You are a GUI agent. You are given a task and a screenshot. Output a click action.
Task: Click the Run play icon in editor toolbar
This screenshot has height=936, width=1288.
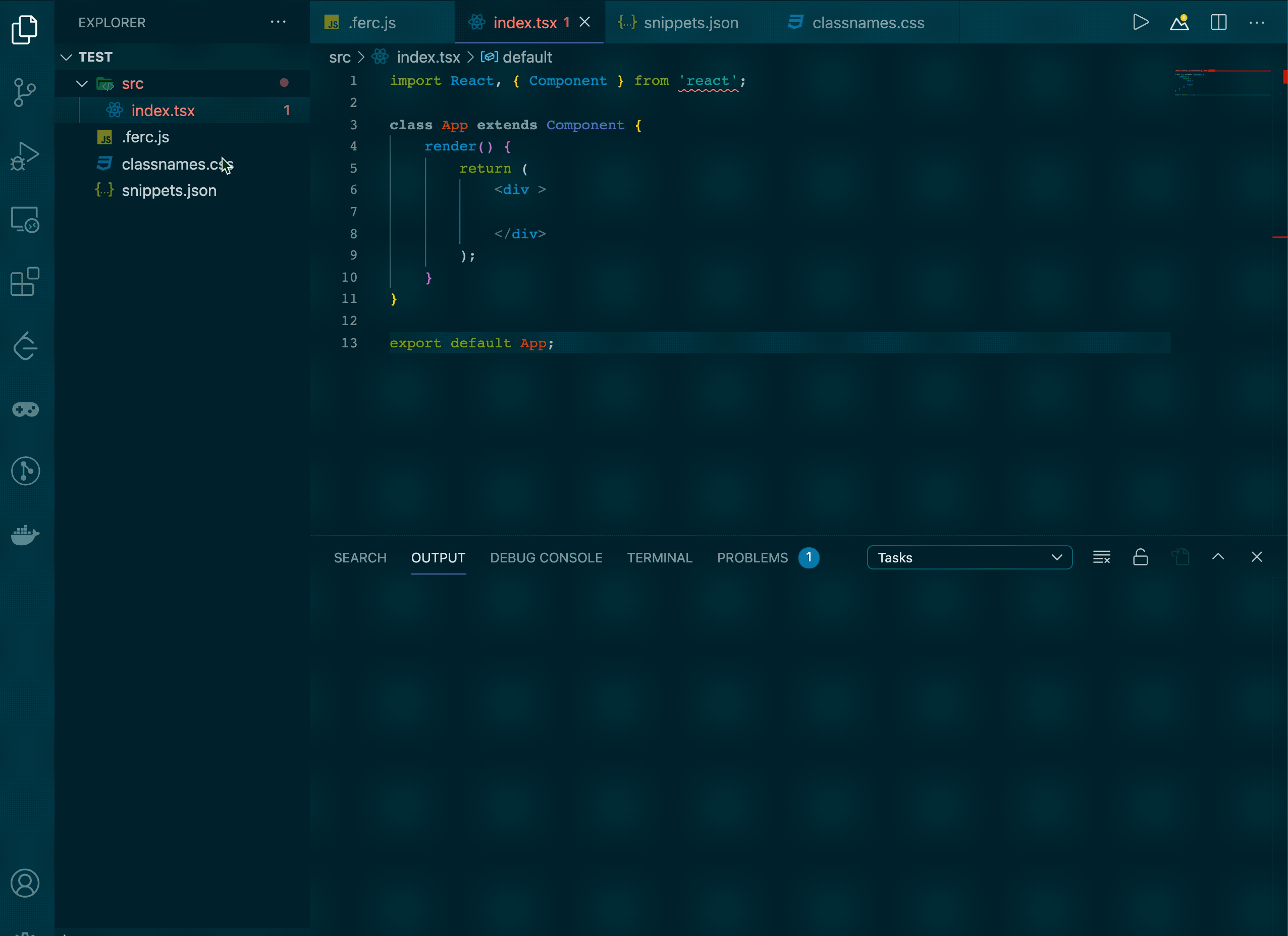click(x=1140, y=23)
